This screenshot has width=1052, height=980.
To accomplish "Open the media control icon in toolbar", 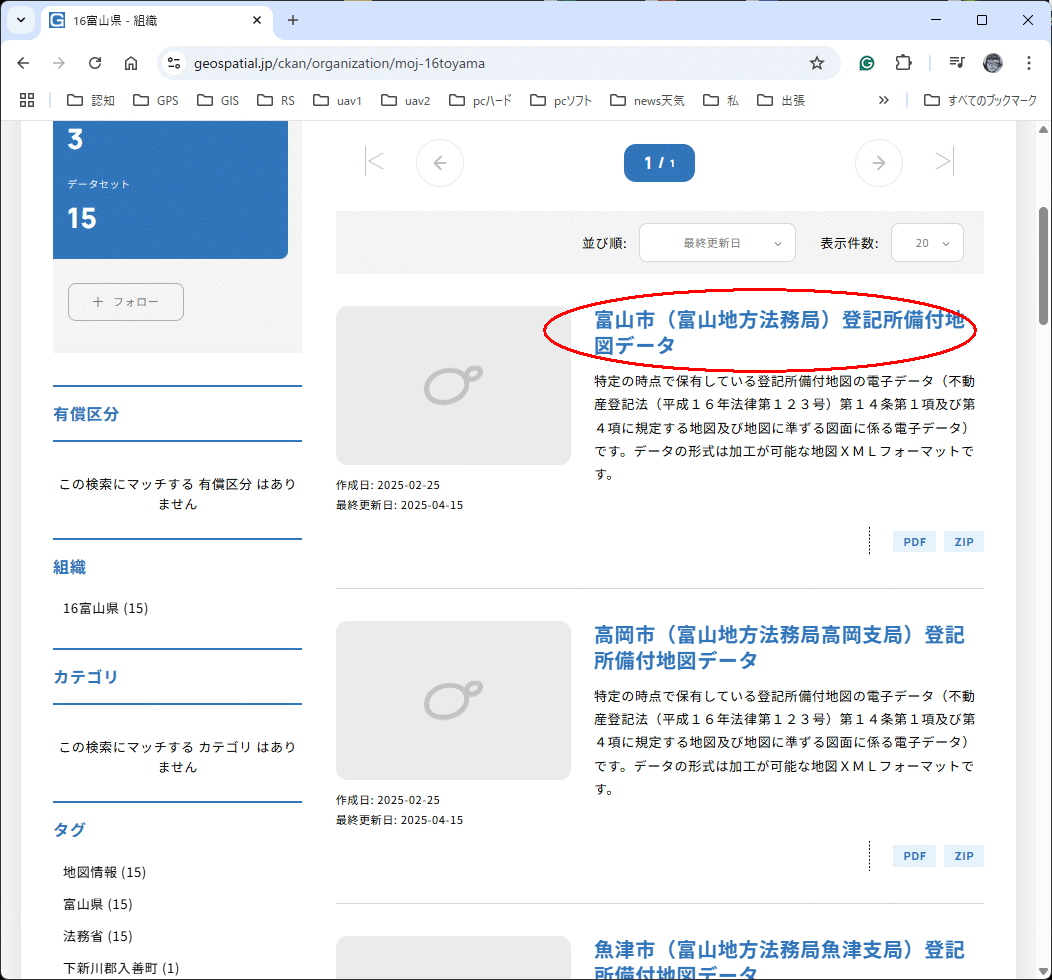I will click(x=957, y=63).
